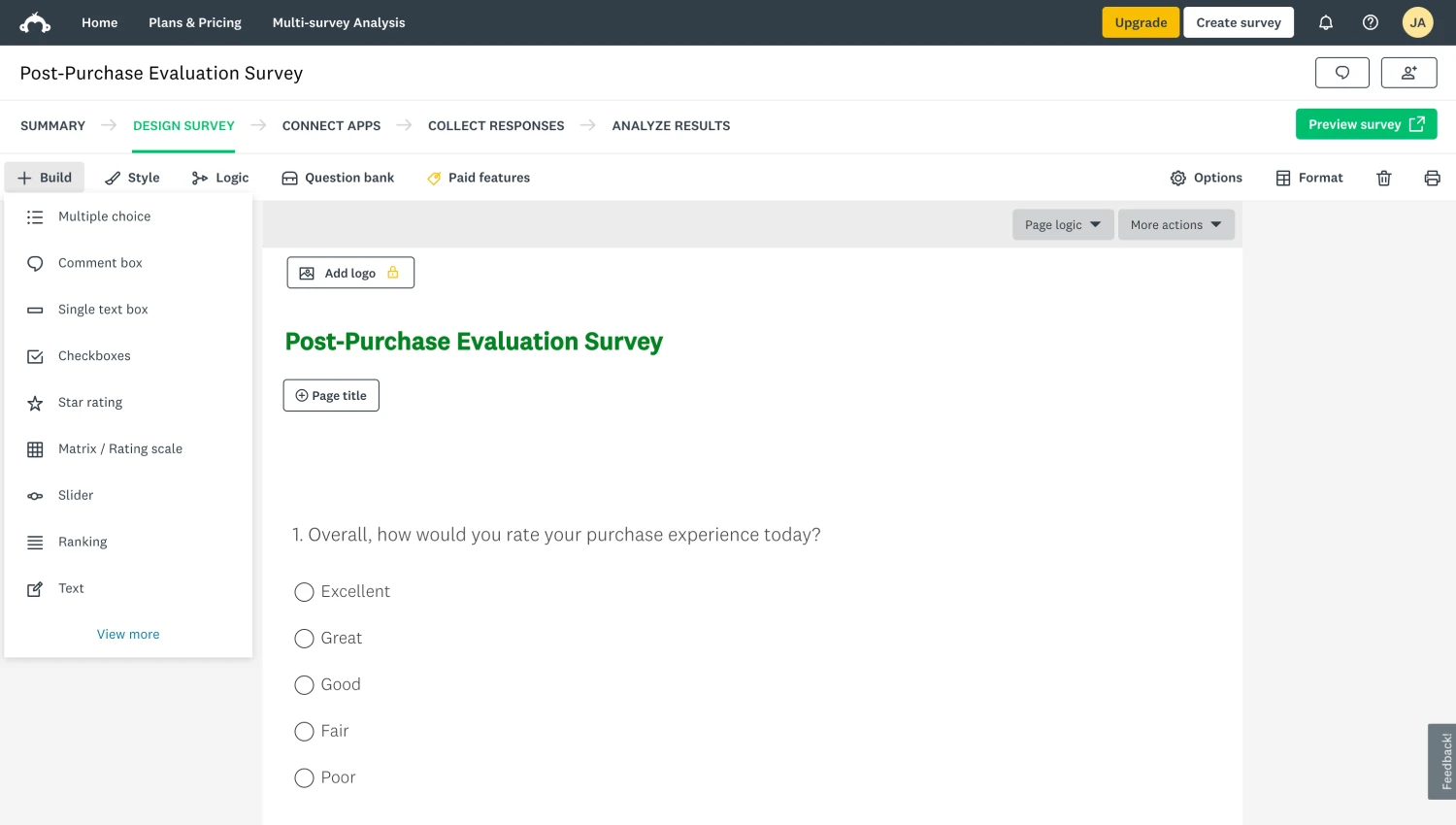Click the Preview survey button
This screenshot has height=825, width=1456.
pyautogui.click(x=1366, y=124)
